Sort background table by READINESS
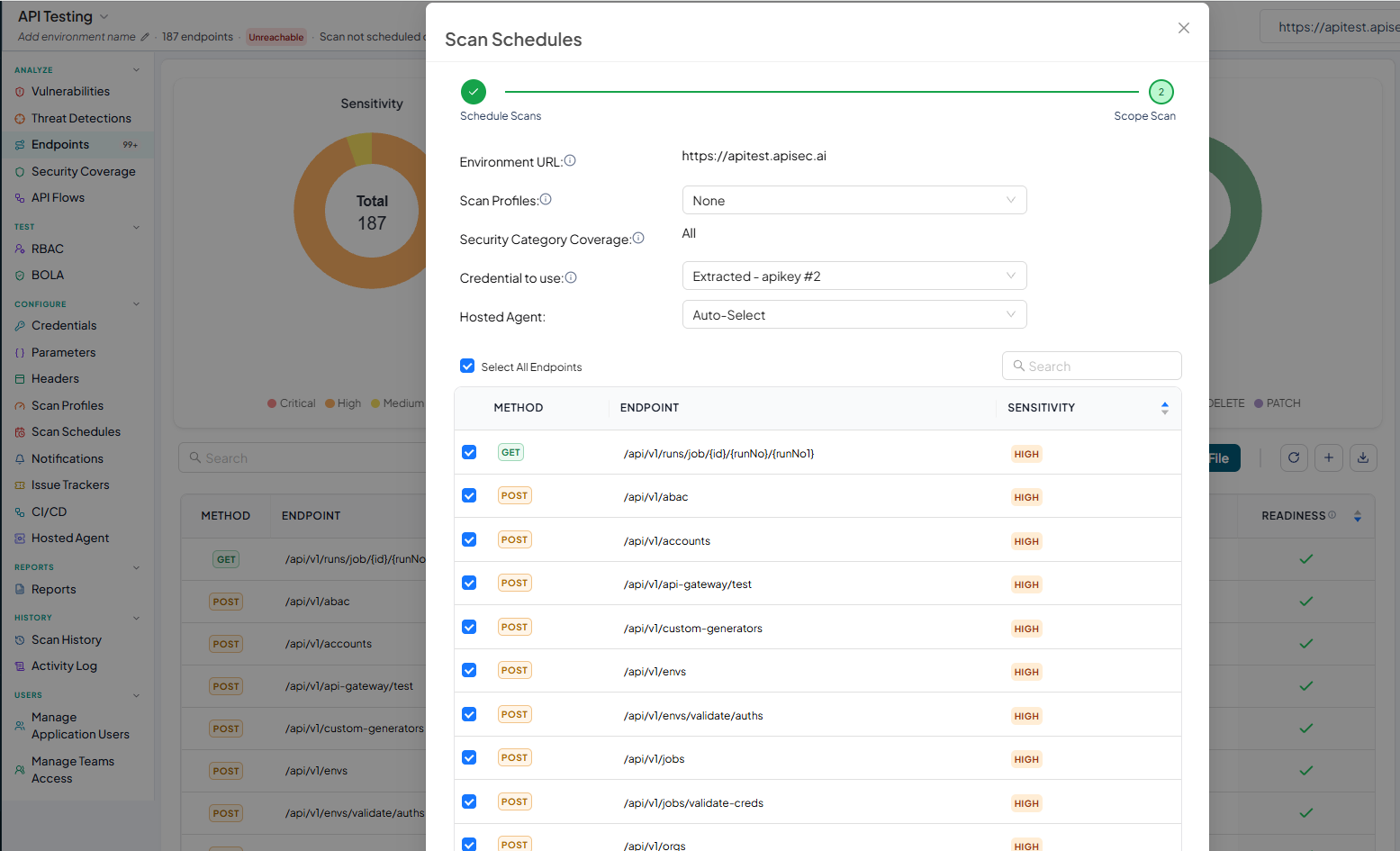The height and width of the screenshot is (851, 1400). (1358, 516)
